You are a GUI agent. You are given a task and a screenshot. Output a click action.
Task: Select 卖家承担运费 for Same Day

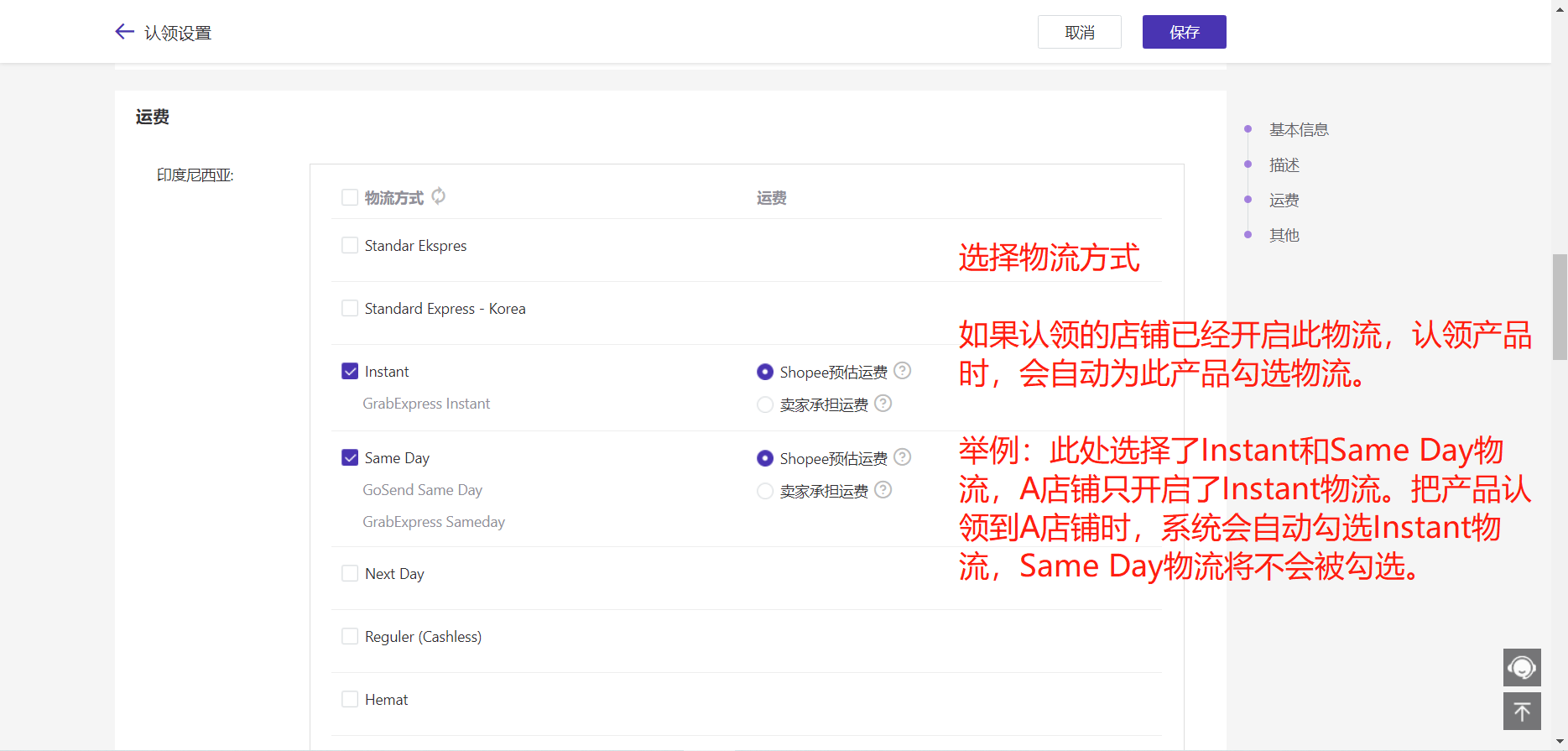point(765,491)
